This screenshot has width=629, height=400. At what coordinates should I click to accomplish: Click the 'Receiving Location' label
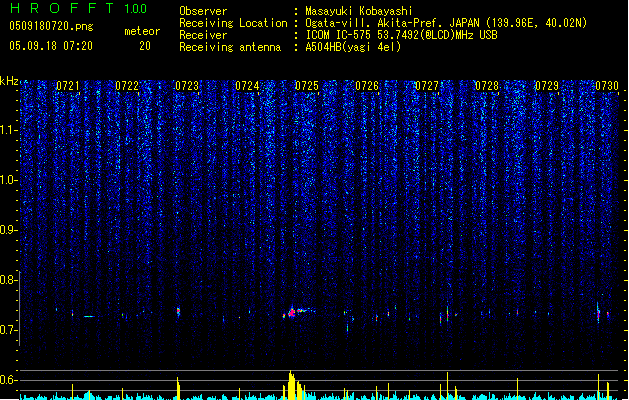[233, 23]
